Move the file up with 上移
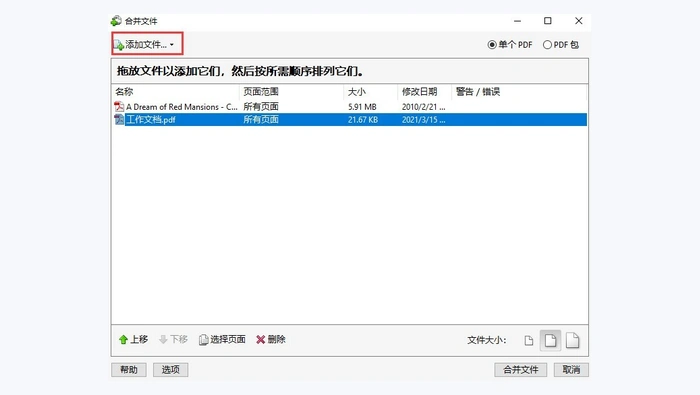This screenshot has width=700, height=395. click(x=133, y=340)
